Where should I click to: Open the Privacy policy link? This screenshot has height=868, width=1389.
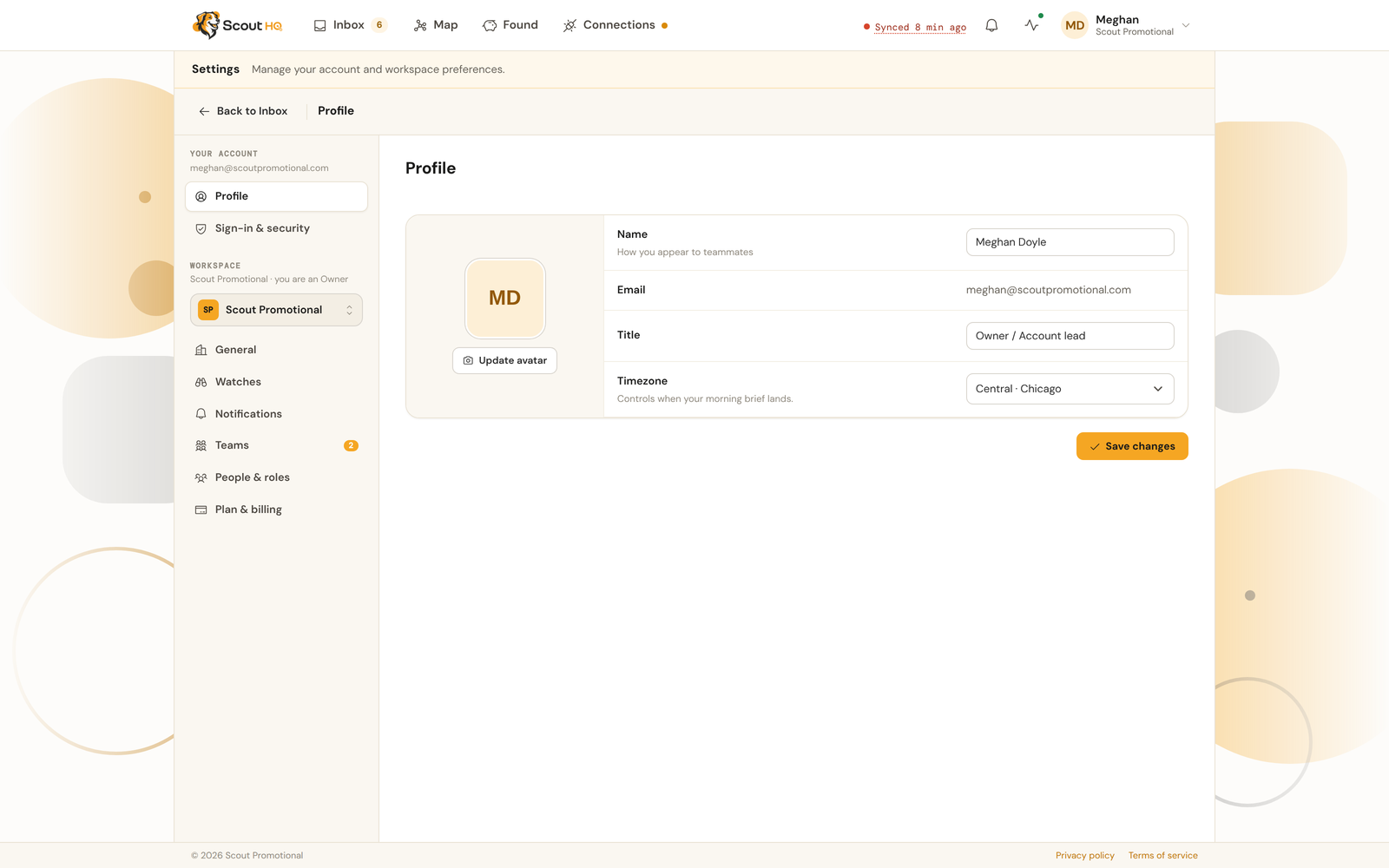(x=1085, y=856)
